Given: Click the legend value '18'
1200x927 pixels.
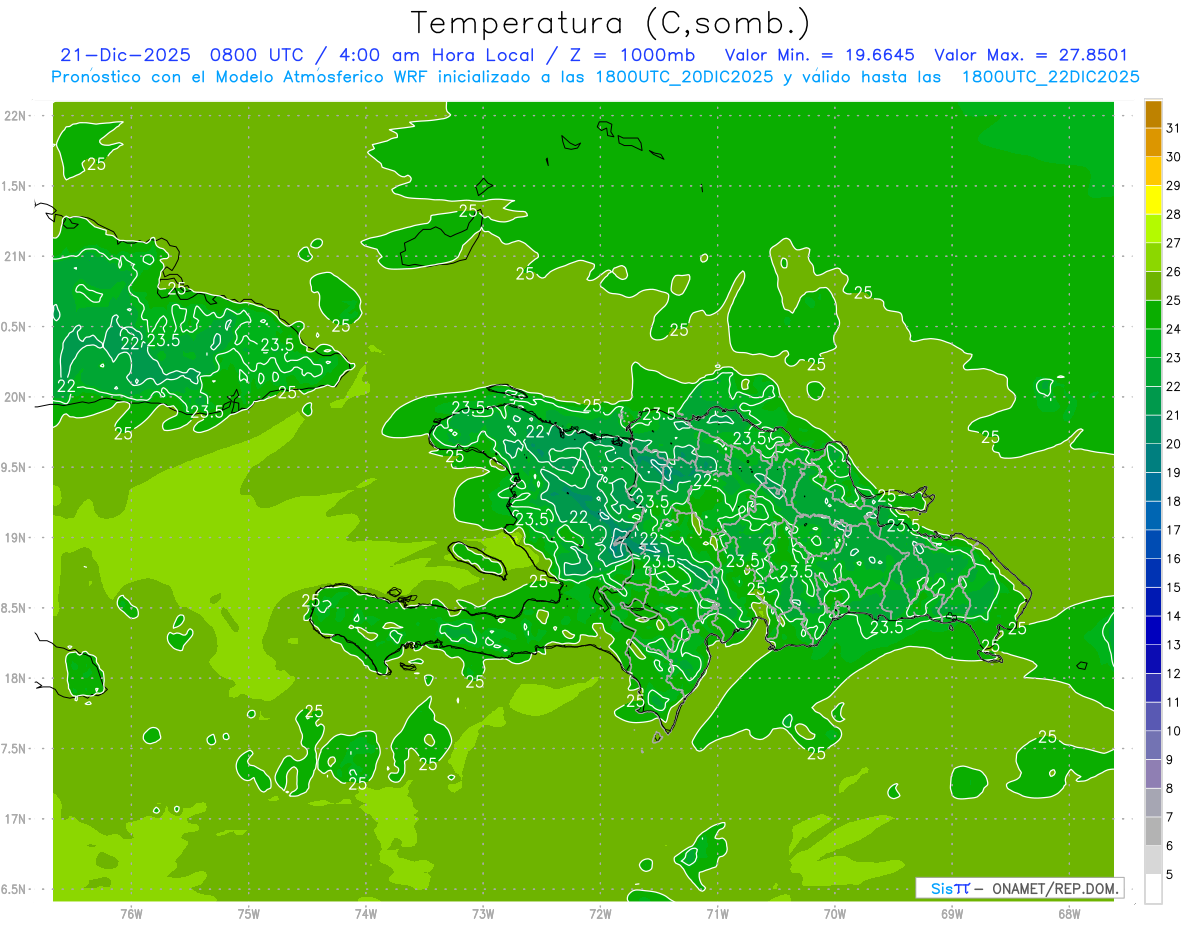Looking at the screenshot, I should [x=1174, y=501].
